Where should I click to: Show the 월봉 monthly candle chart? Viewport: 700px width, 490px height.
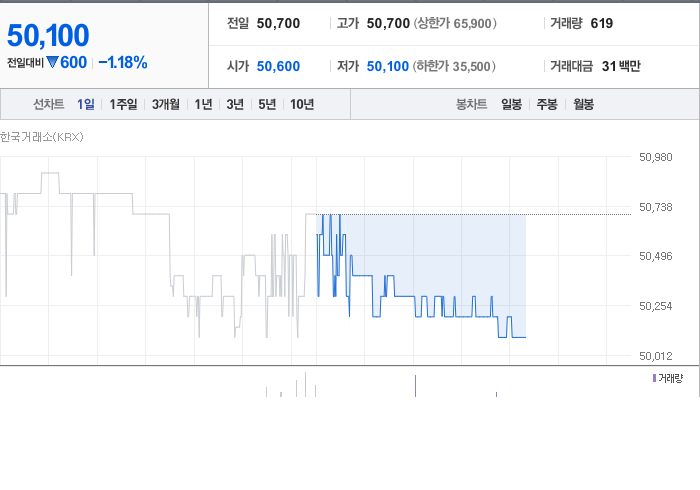pos(583,104)
